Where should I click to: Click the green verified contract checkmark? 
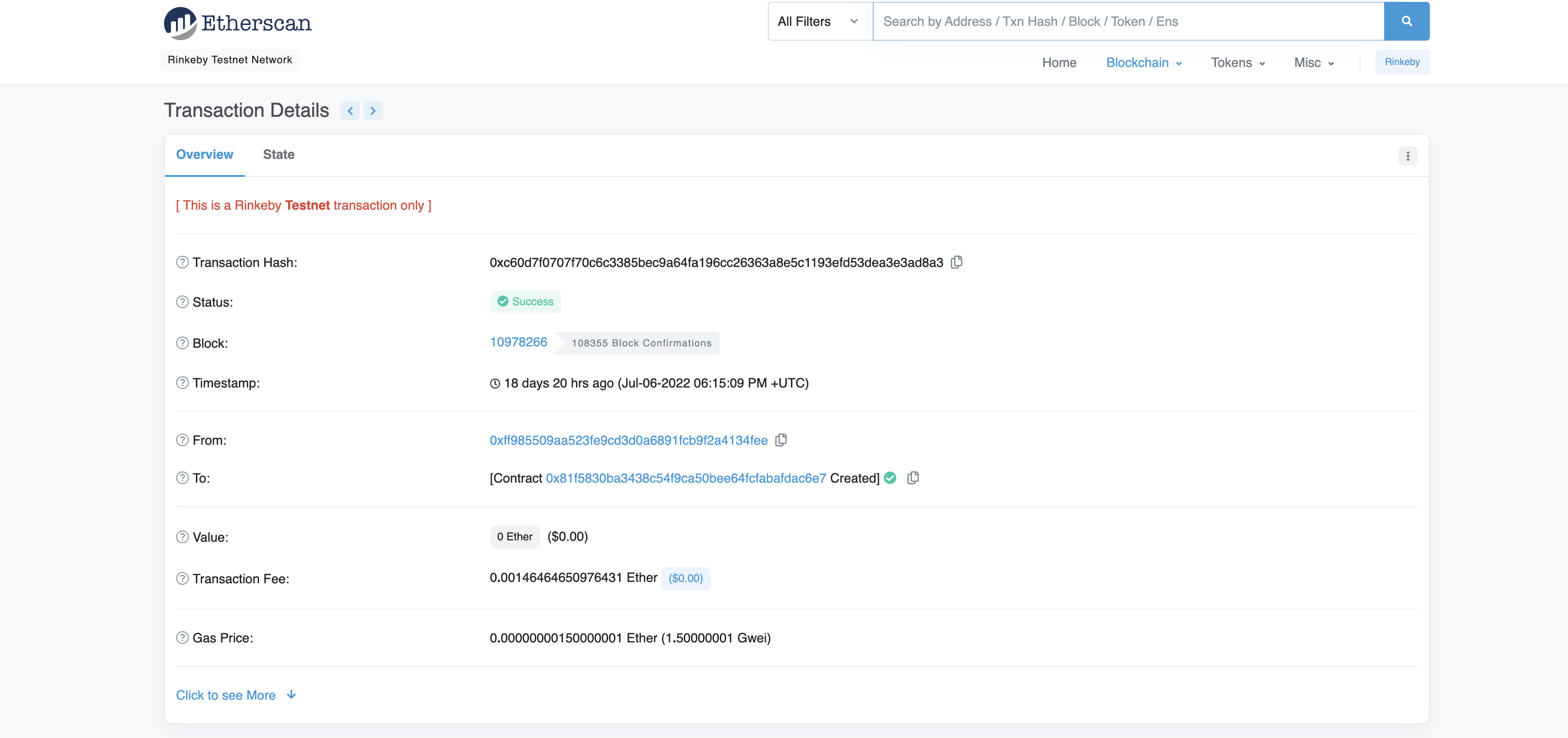coord(890,478)
